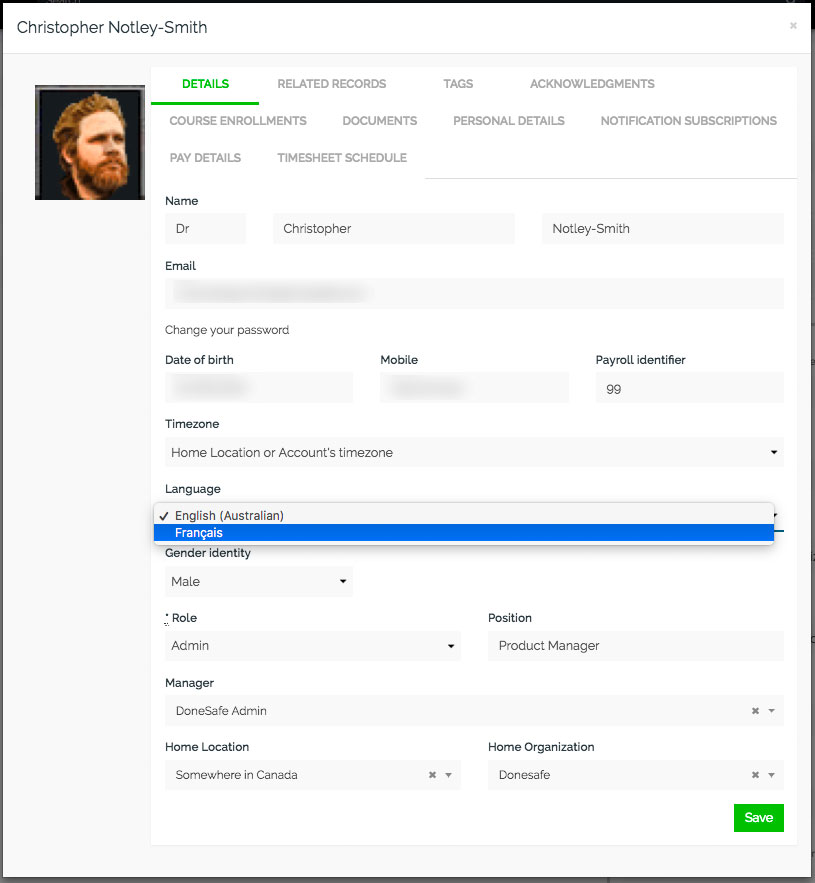Click the Position input field
Screen dimensions: 815x883
click(x=635, y=646)
